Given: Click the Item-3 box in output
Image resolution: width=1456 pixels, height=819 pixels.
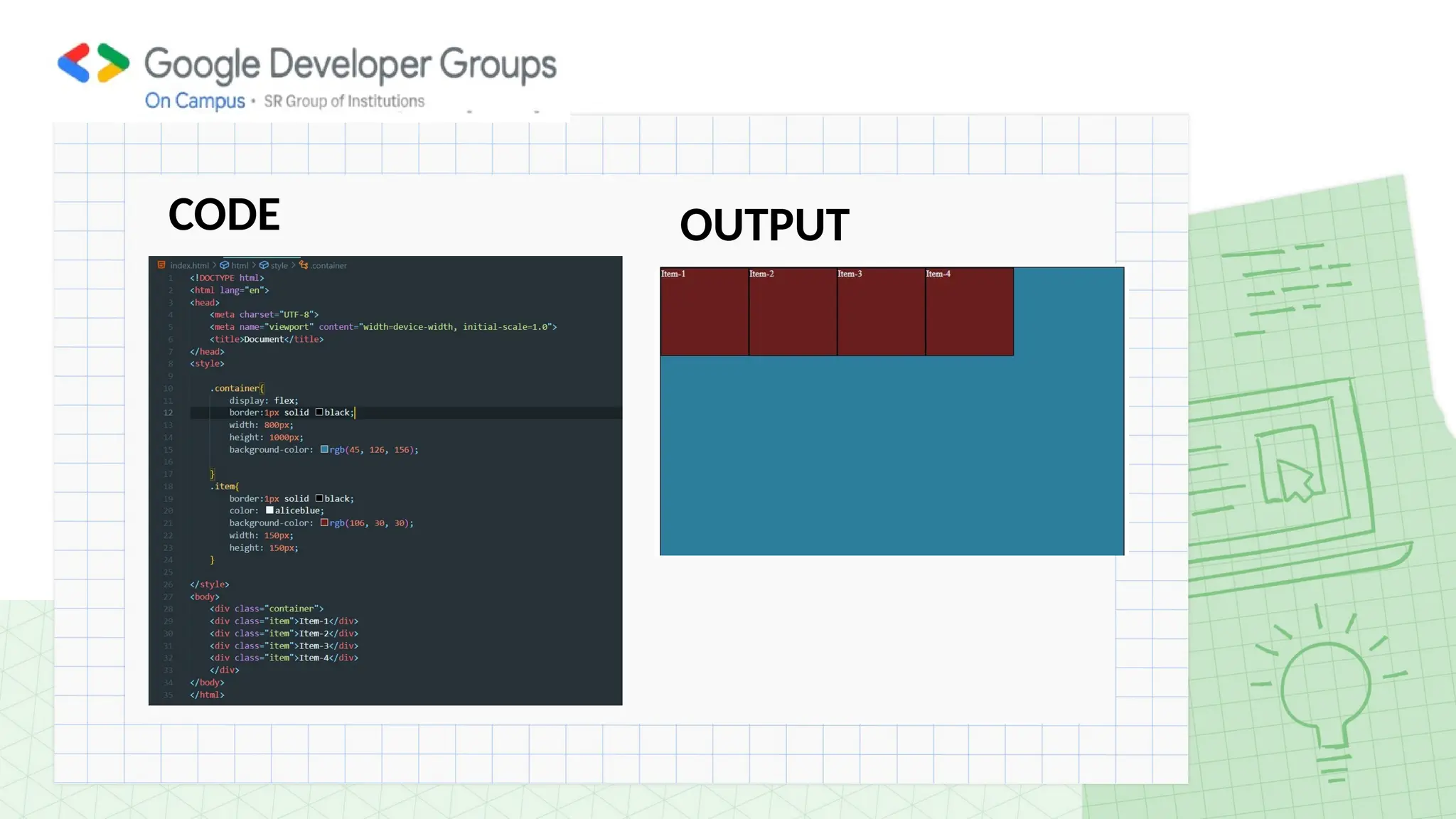Looking at the screenshot, I should (881, 311).
